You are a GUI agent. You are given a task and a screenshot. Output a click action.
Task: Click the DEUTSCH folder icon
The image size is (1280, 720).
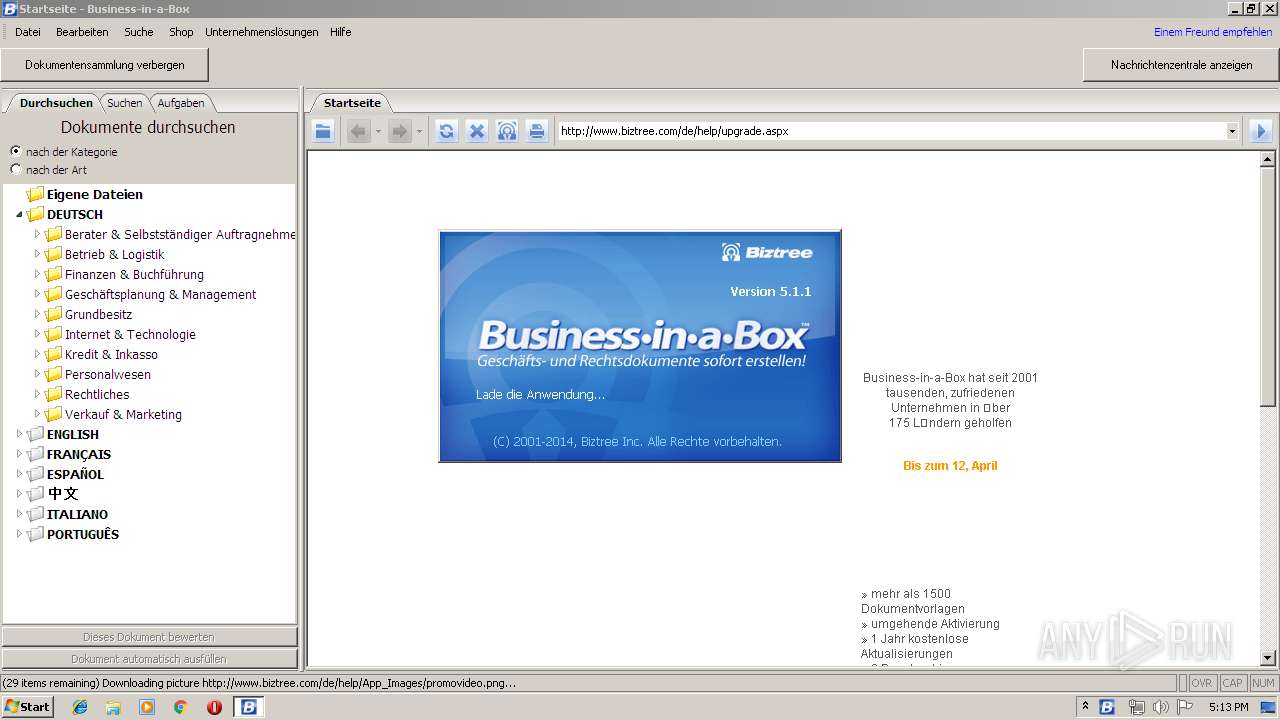(35, 214)
